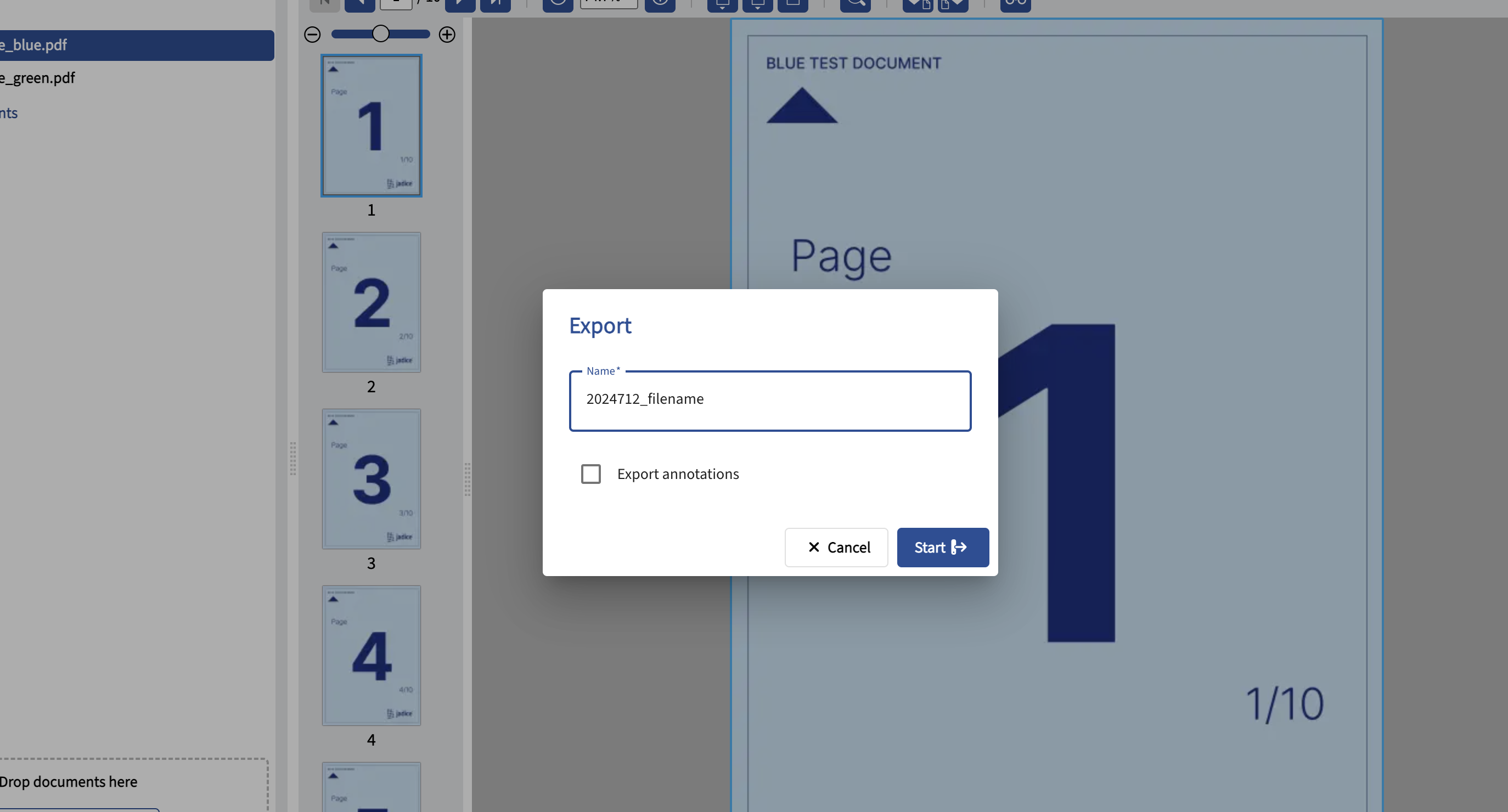Click the thumbnail size slider handle
Image resolution: width=1508 pixels, height=812 pixels.
click(x=380, y=34)
